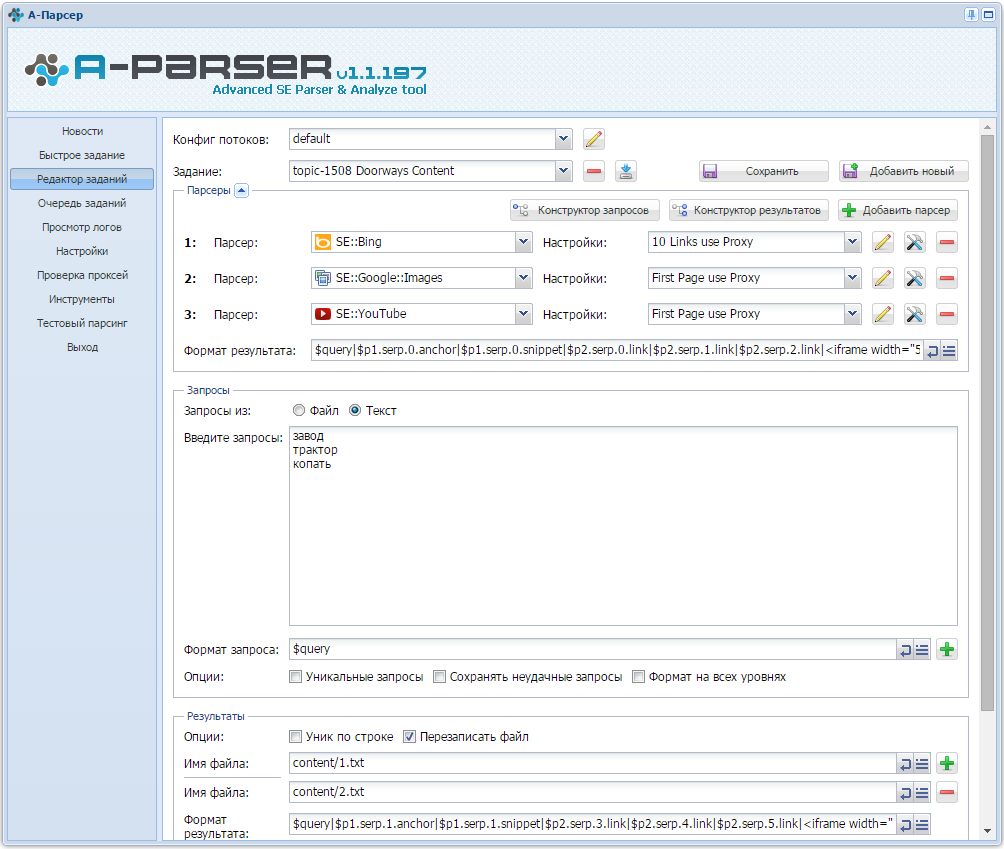Viewport: 1004px width, 849px height.
Task: Open Проверка проксей in sidebar
Action: click(x=82, y=275)
